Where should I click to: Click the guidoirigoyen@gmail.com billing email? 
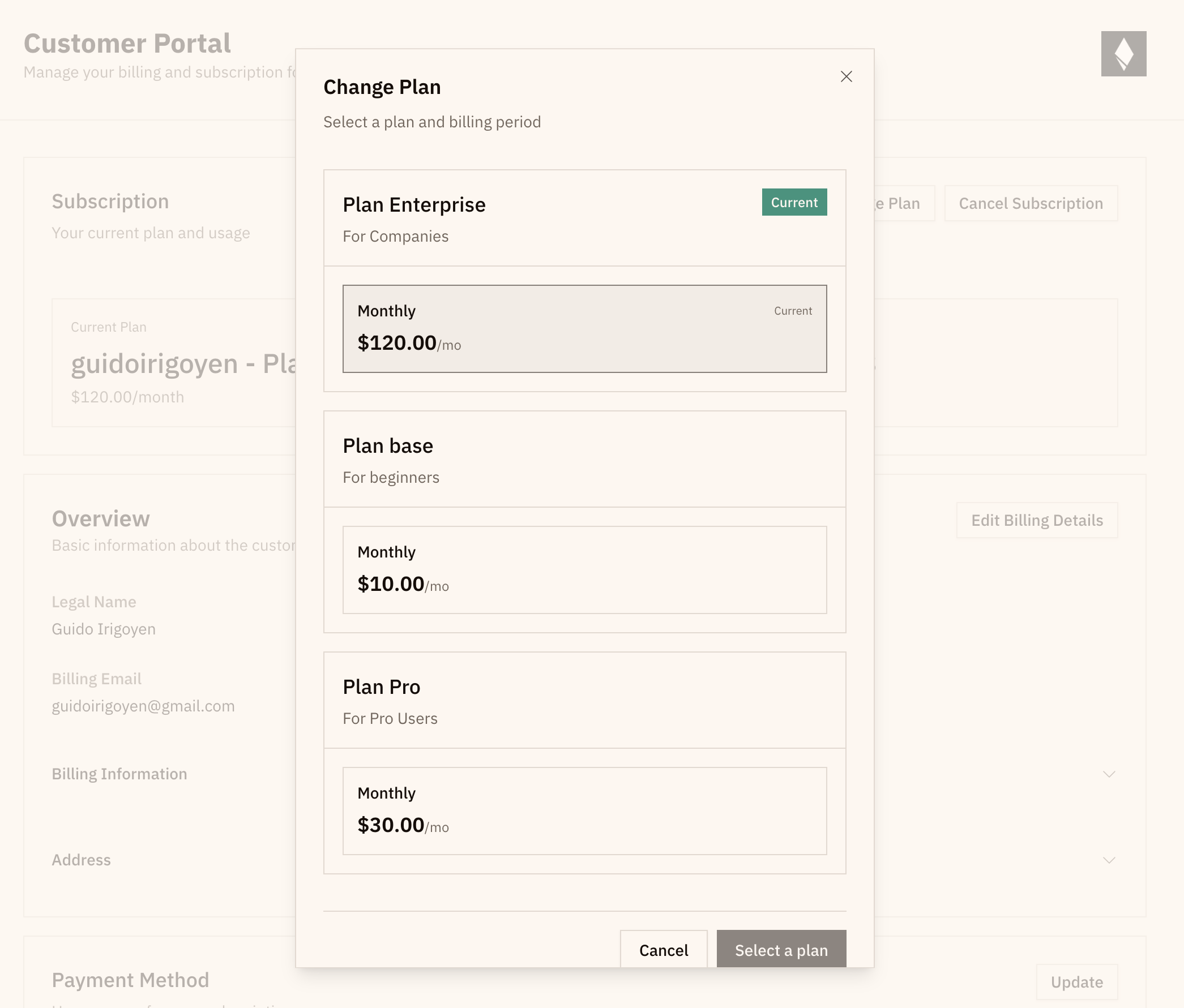143,706
